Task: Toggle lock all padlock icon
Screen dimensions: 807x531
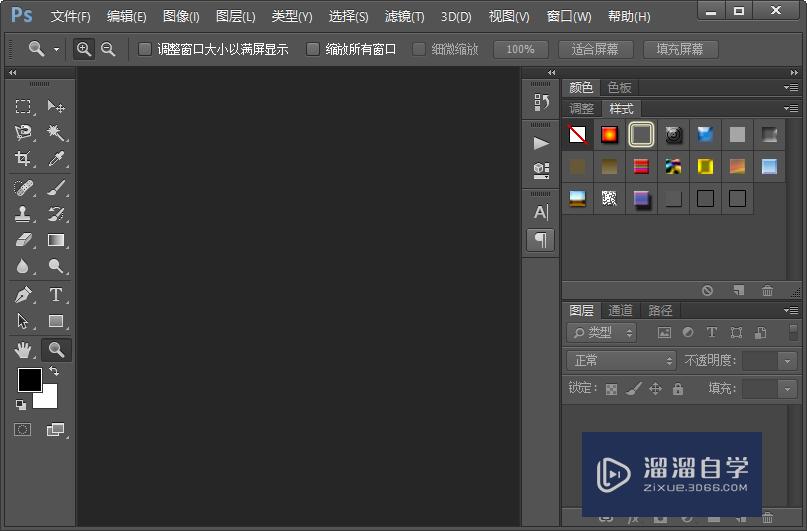Action: 678,389
